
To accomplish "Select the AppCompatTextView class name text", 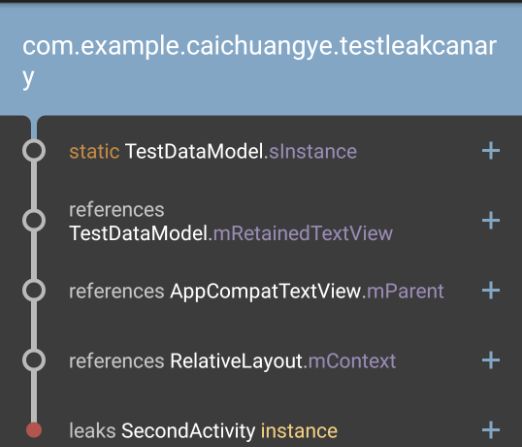I will pyautogui.click(x=266, y=292).
